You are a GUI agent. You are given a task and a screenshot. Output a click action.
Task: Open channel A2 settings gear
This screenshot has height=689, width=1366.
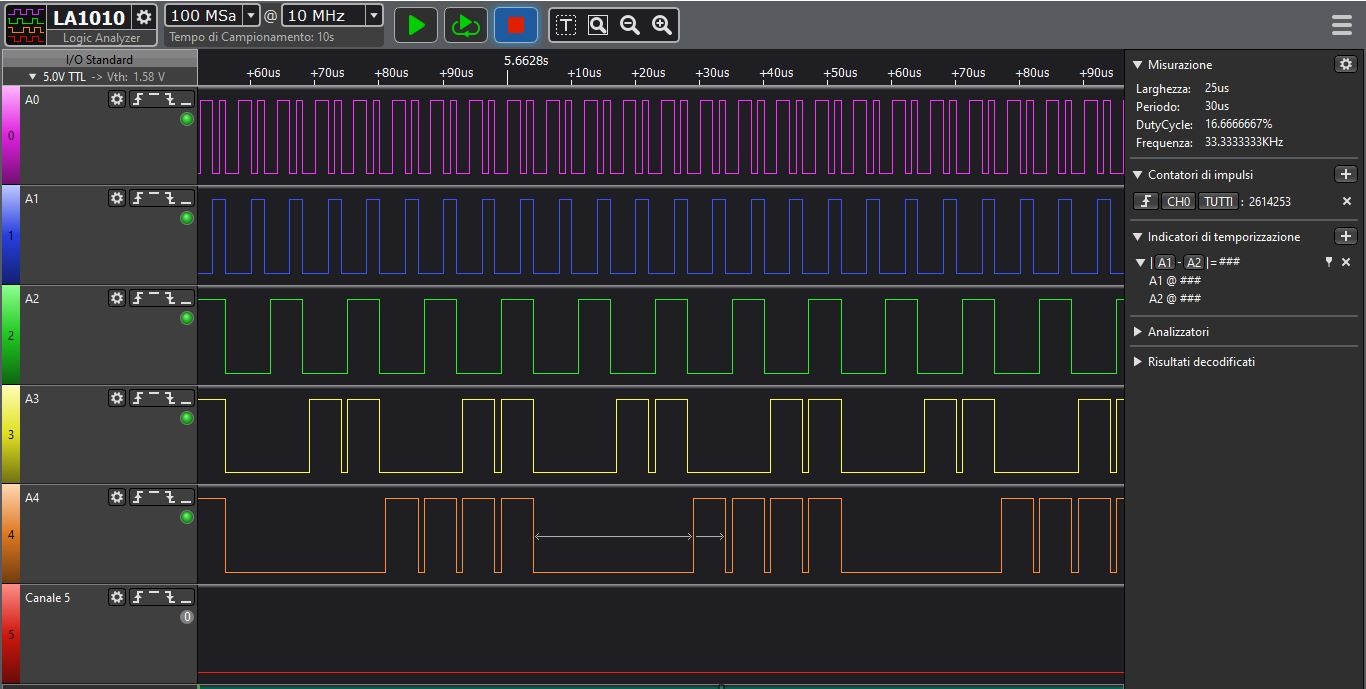click(x=117, y=298)
